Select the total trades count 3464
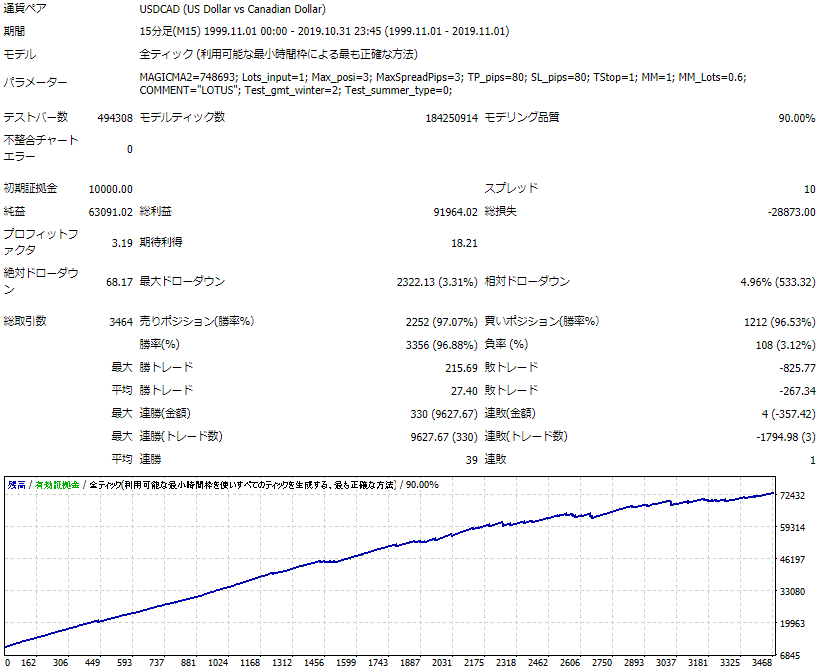Screen dimensions: 820x671 [121, 322]
